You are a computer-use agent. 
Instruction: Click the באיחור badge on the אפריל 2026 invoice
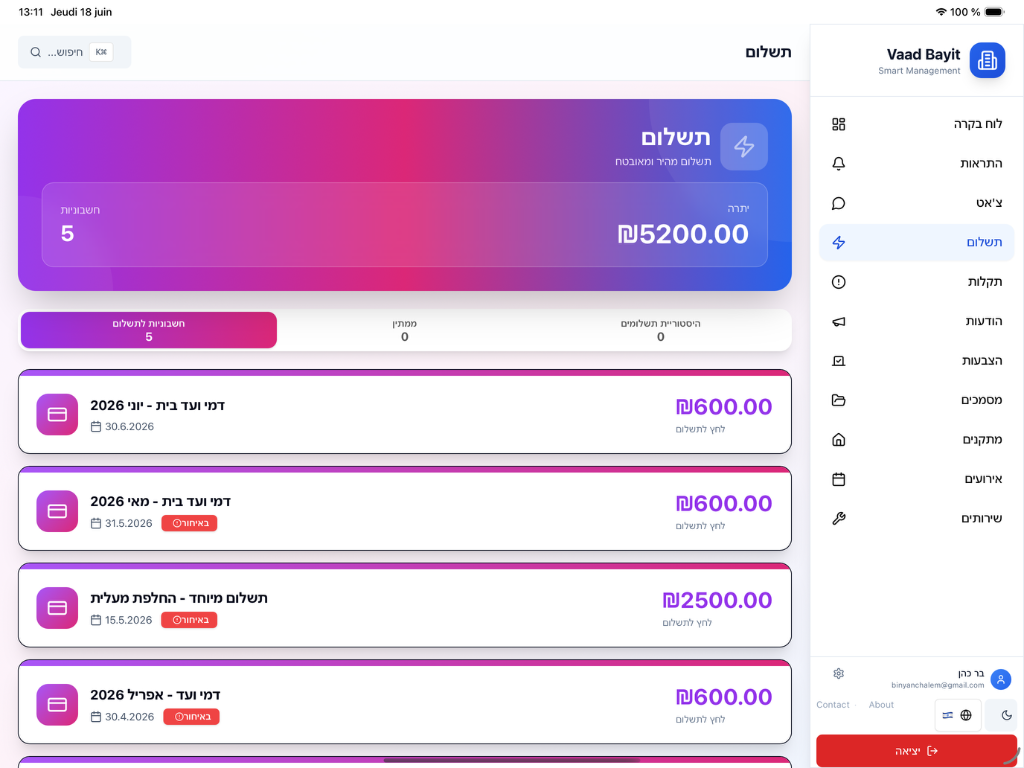click(191, 717)
